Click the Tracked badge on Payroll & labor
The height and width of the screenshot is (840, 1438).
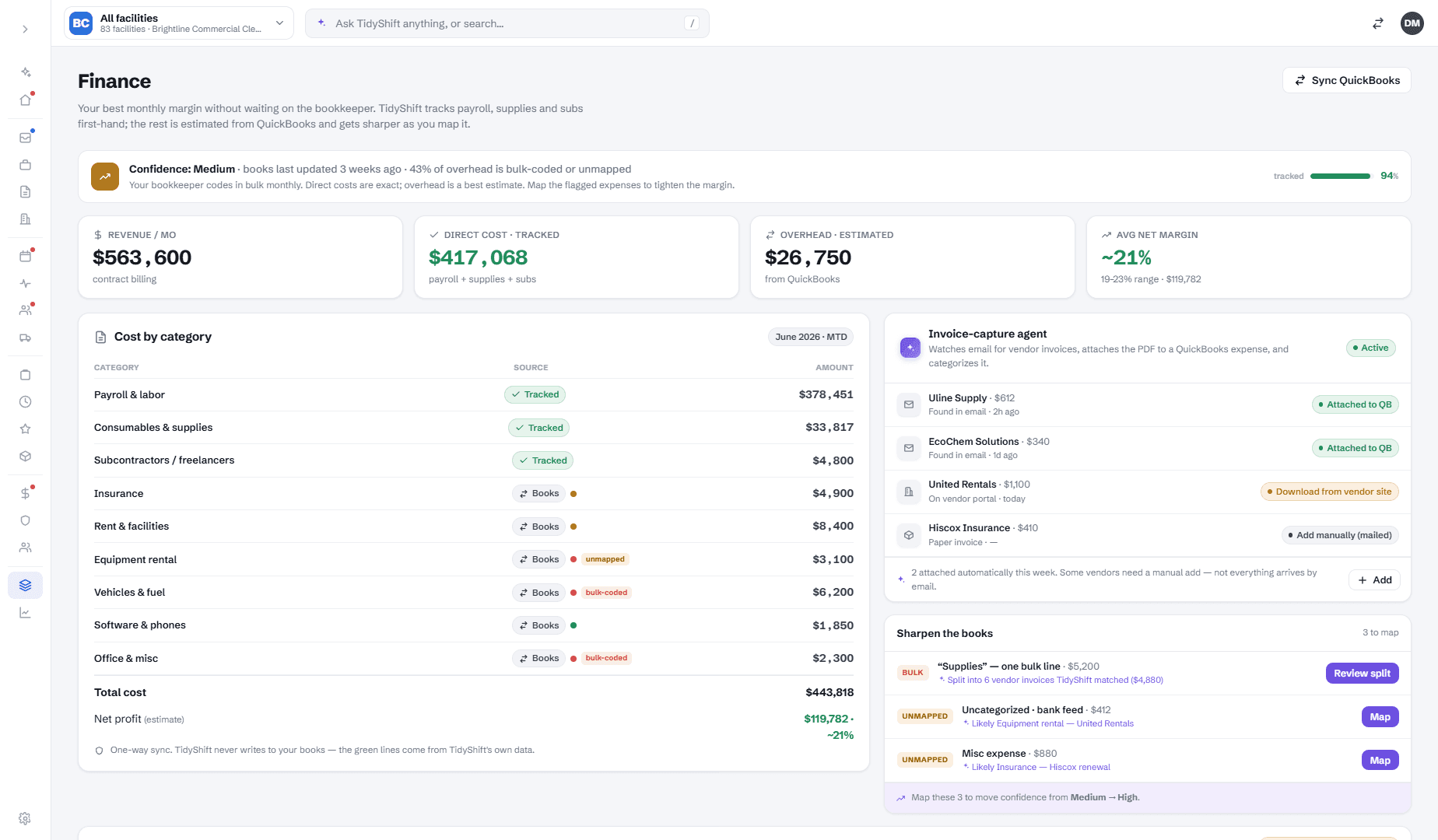tap(535, 394)
